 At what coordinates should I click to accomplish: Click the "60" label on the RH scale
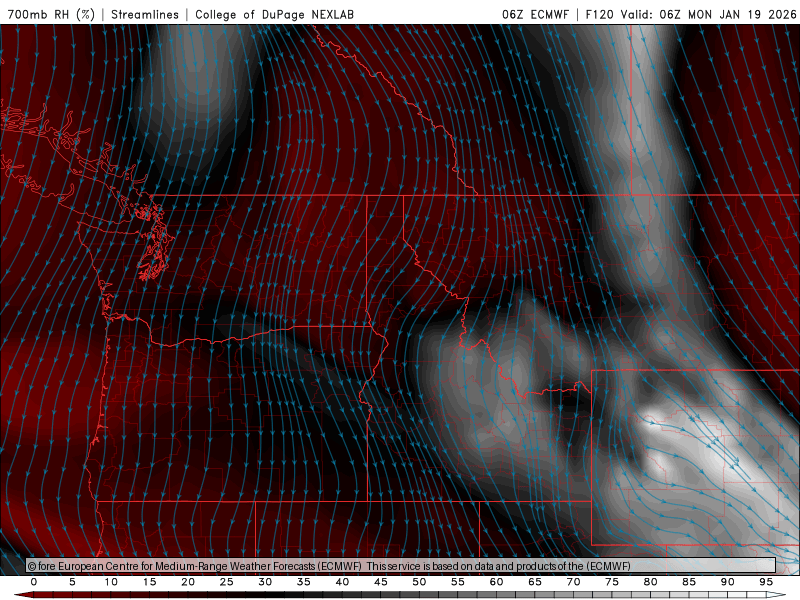pos(496,582)
